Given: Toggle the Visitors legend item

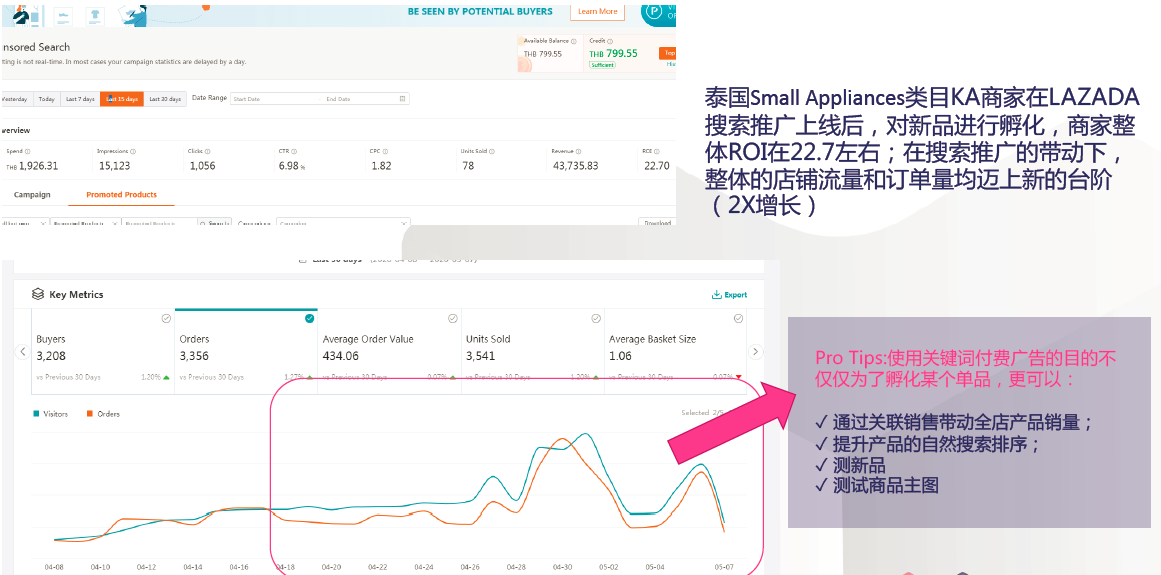Looking at the screenshot, I should (x=50, y=414).
